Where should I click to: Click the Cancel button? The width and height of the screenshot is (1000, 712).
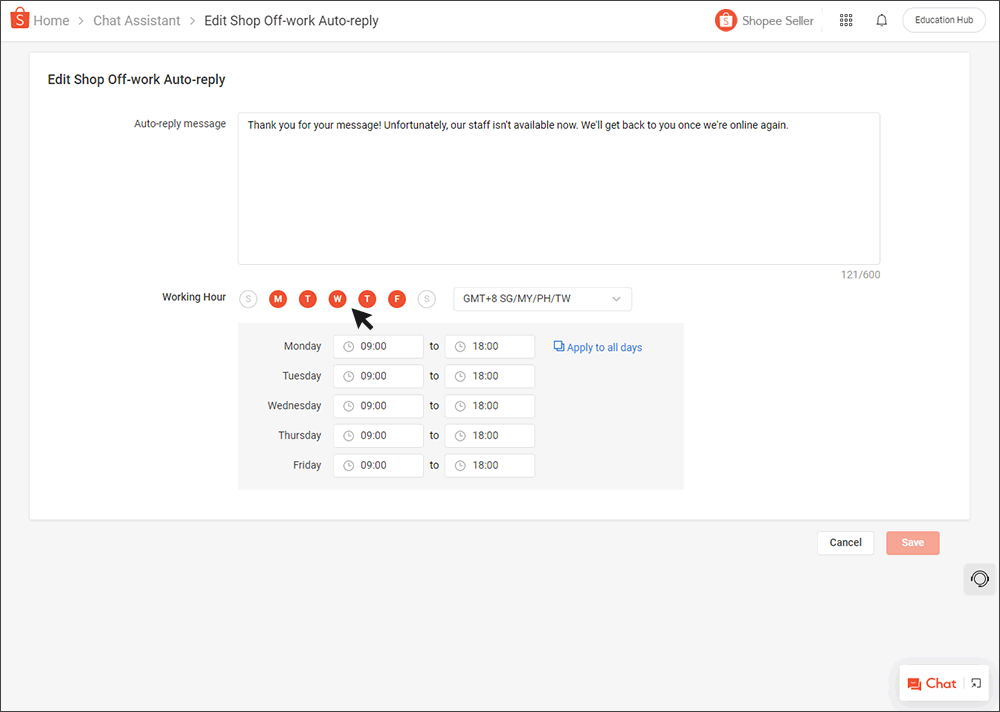845,541
